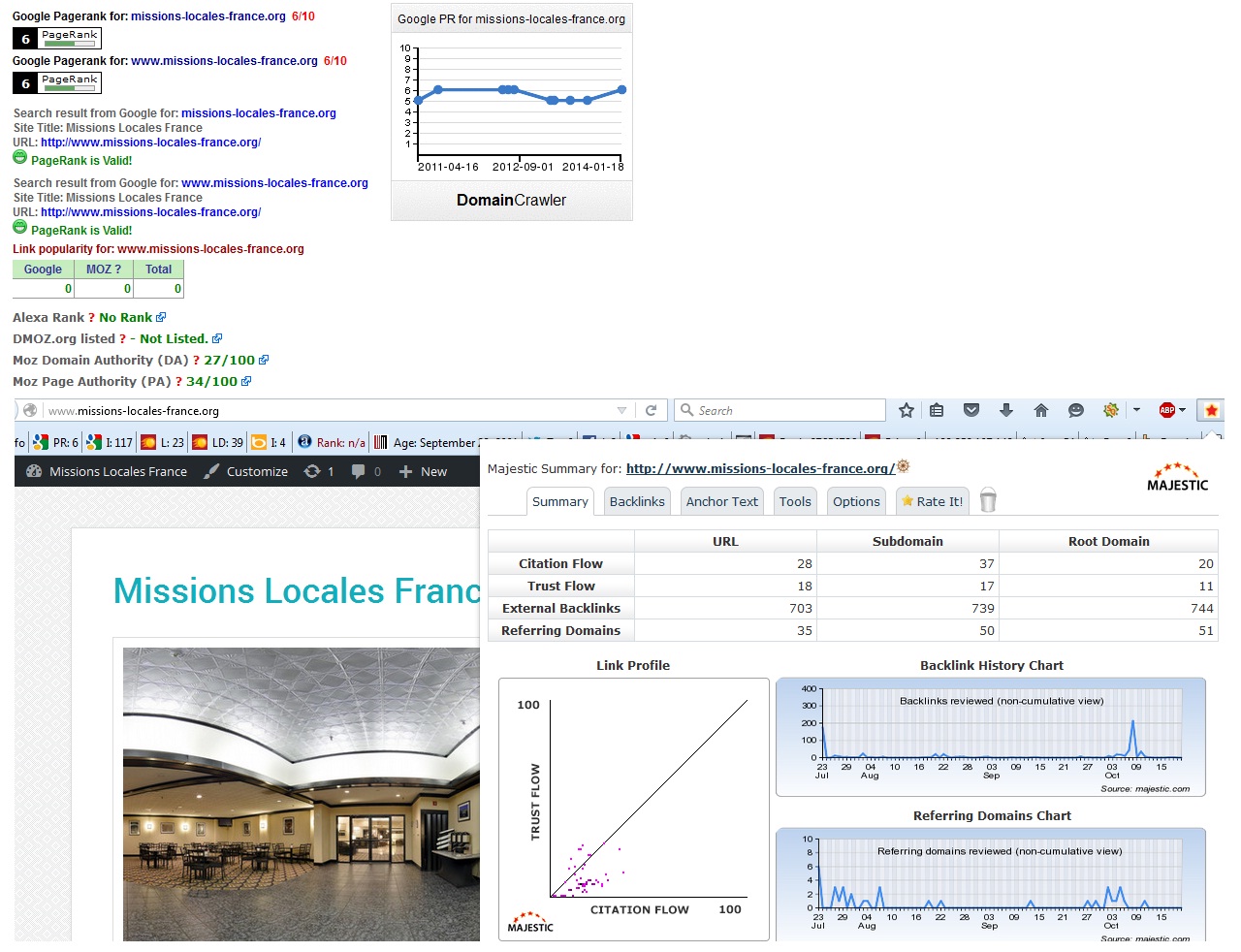Open WordPress updates icon in admin bar
This screenshot has height=952, width=1241.
(318, 471)
